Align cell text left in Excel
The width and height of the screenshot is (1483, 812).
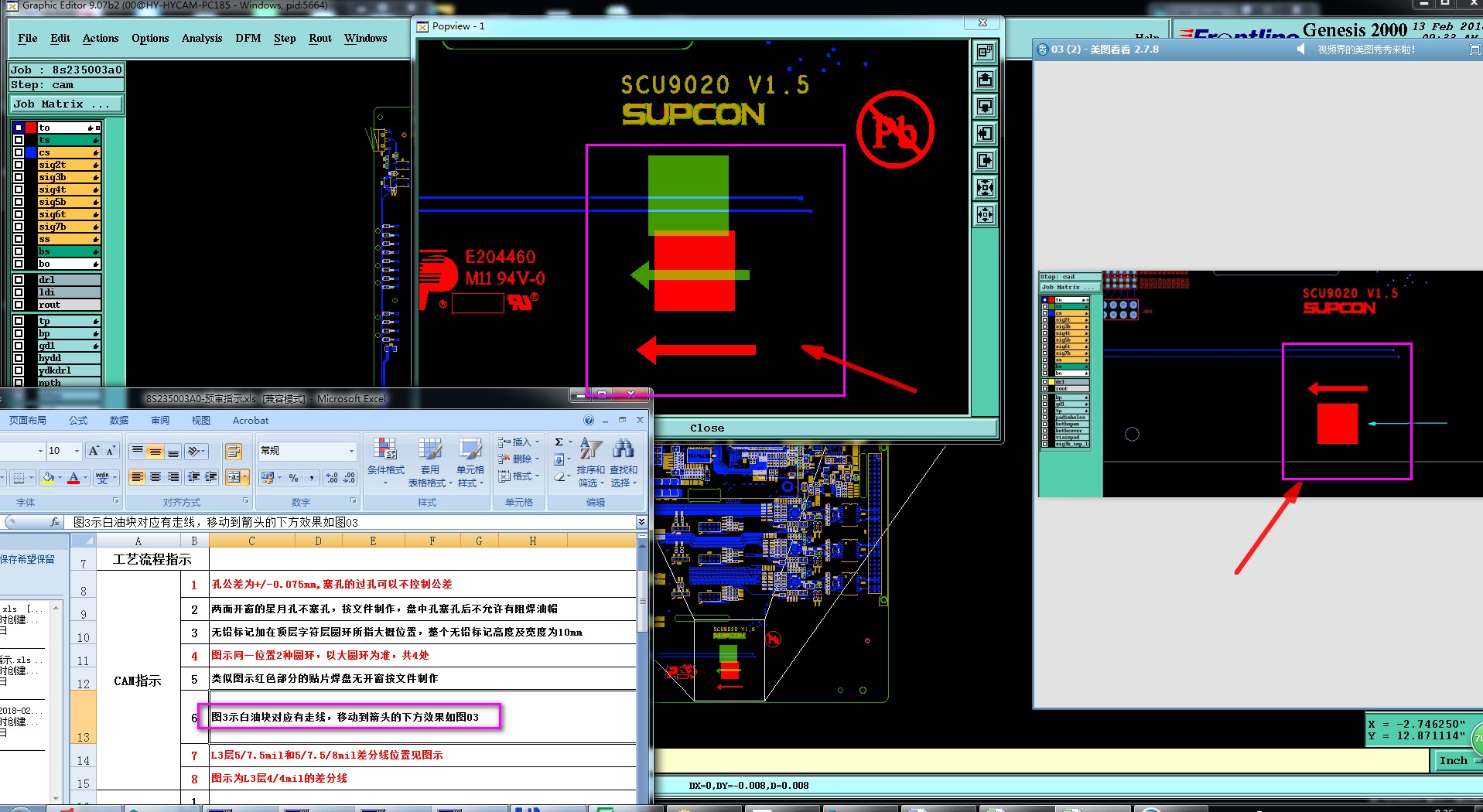click(x=138, y=477)
